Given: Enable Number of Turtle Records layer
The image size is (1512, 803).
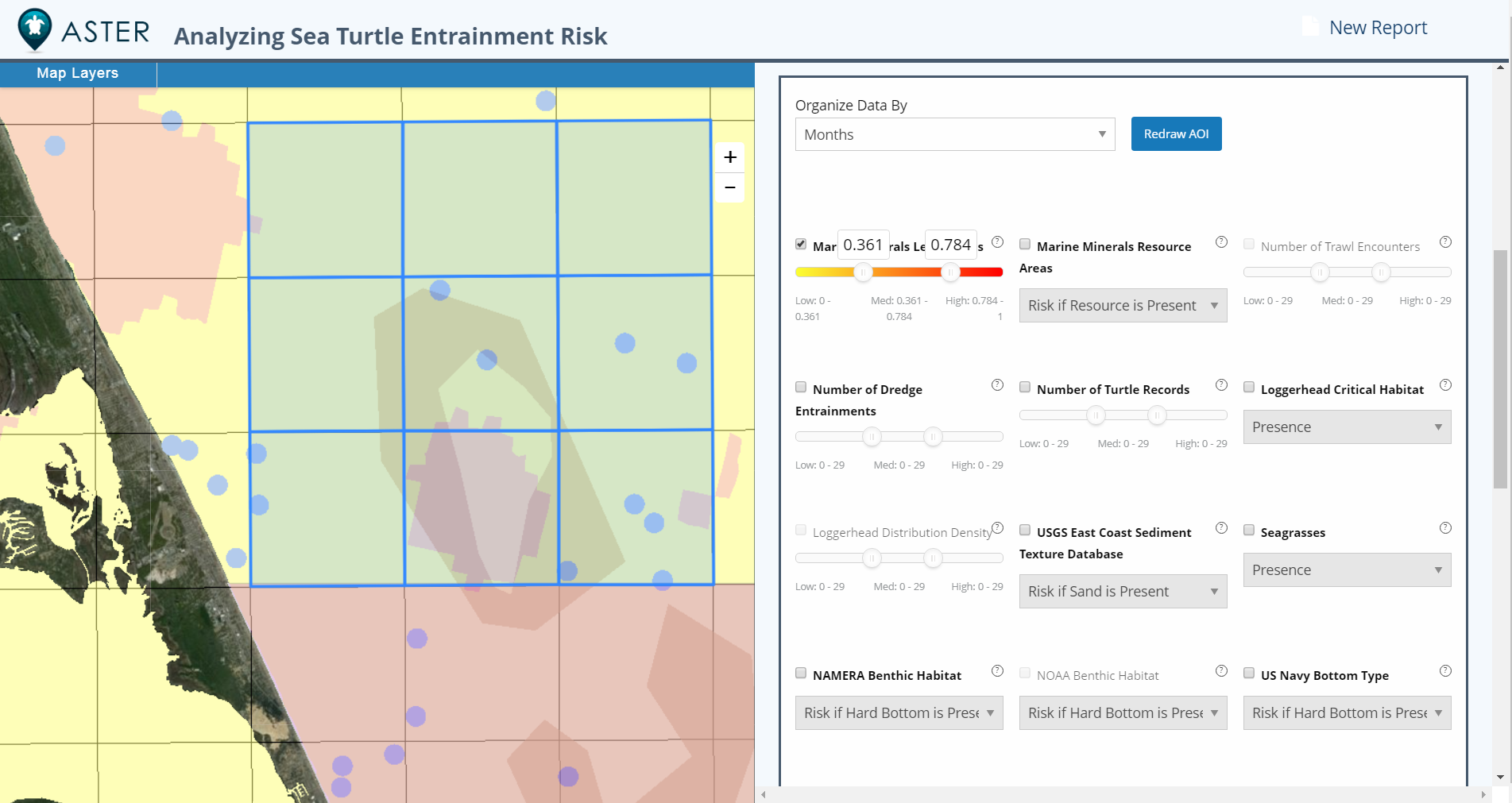Looking at the screenshot, I should point(1025,388).
